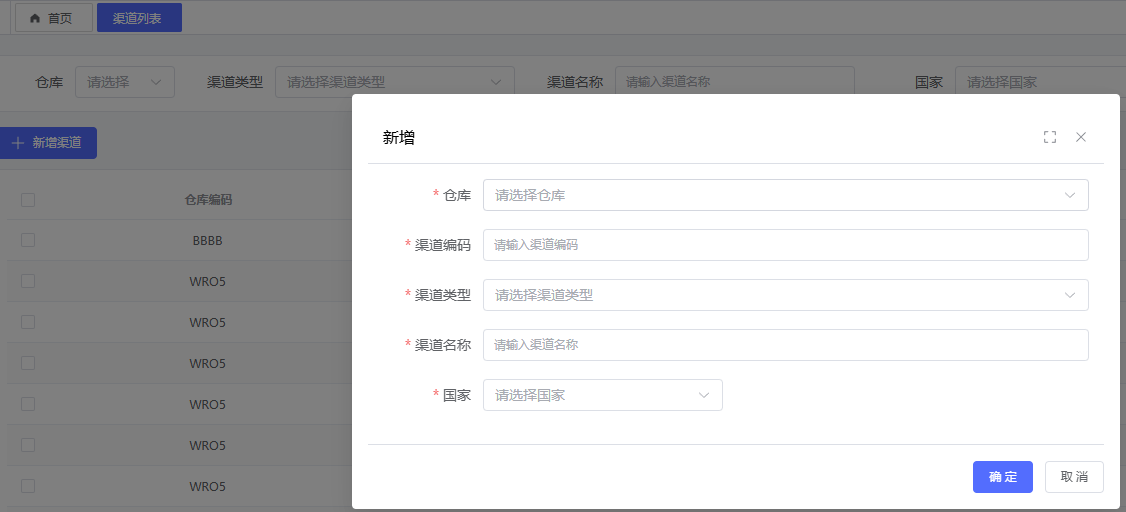The height and width of the screenshot is (512, 1126).
Task: Open the 请选择渠道类型 dropdown in dialog
Action: click(x=770, y=295)
